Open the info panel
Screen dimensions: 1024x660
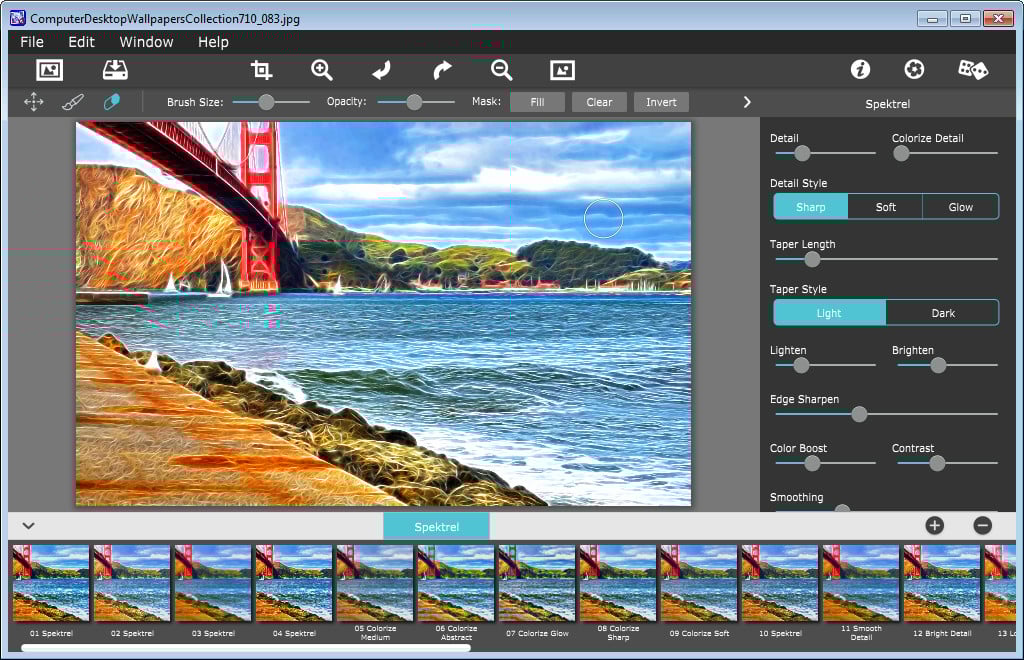[x=859, y=70]
